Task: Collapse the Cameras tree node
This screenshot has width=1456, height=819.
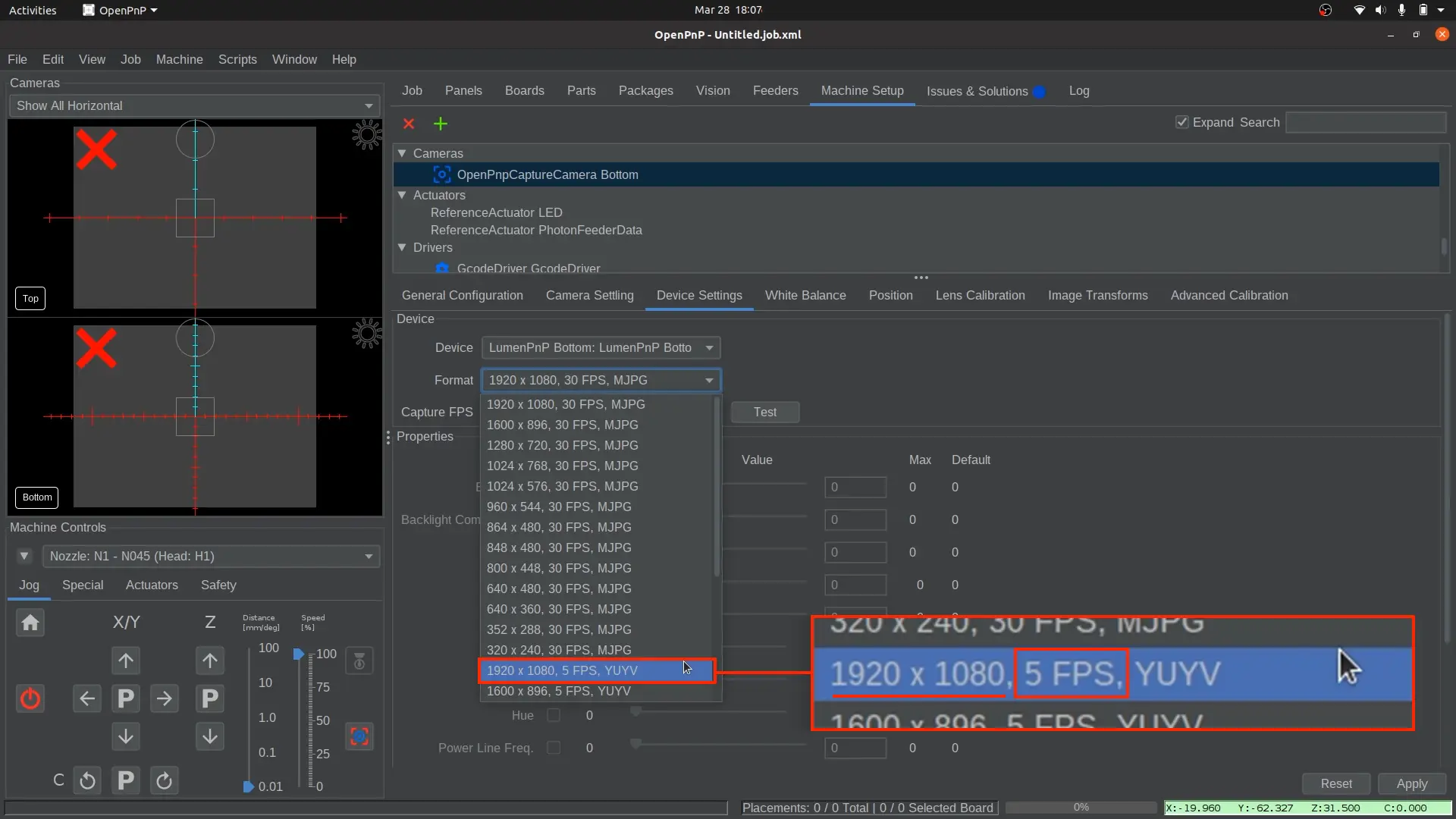Action: tap(402, 153)
